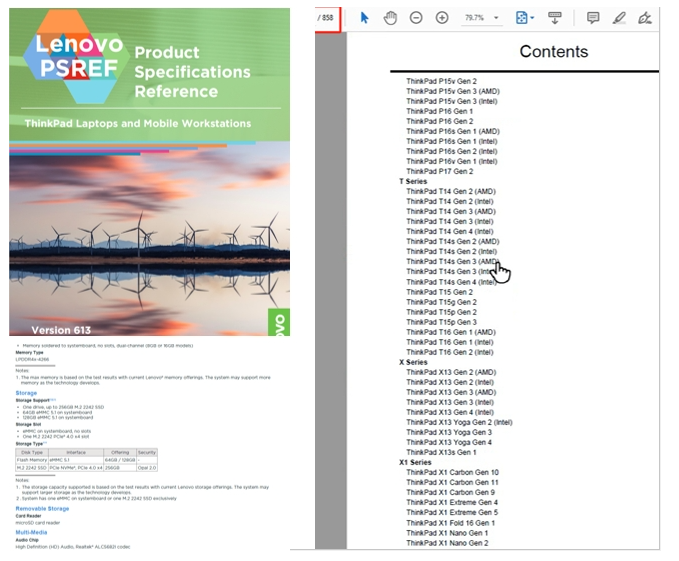Zoom out with minus button
The image size is (679, 561).
[416, 18]
